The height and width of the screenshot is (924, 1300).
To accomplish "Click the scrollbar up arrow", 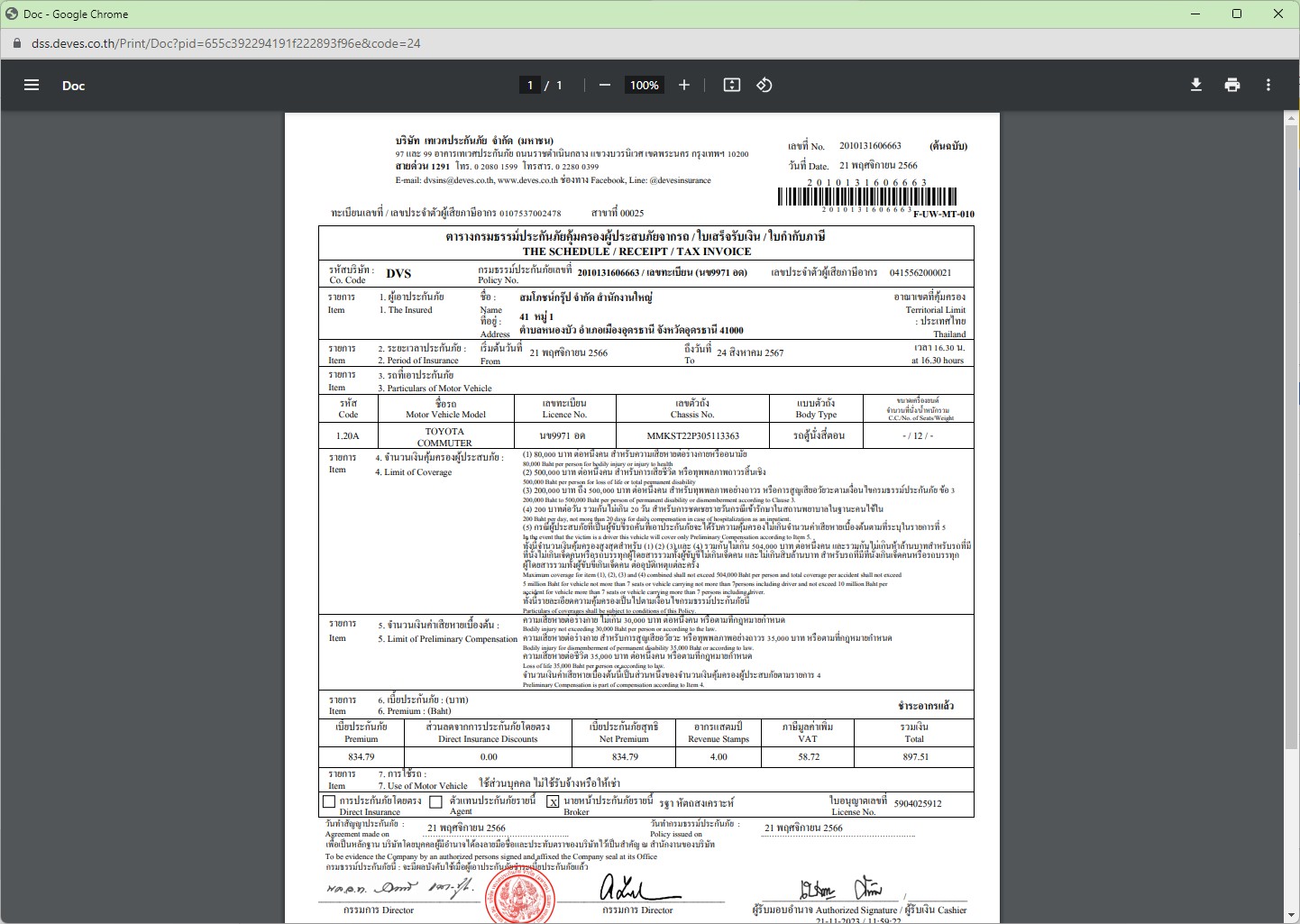I will pyautogui.click(x=1292, y=118).
